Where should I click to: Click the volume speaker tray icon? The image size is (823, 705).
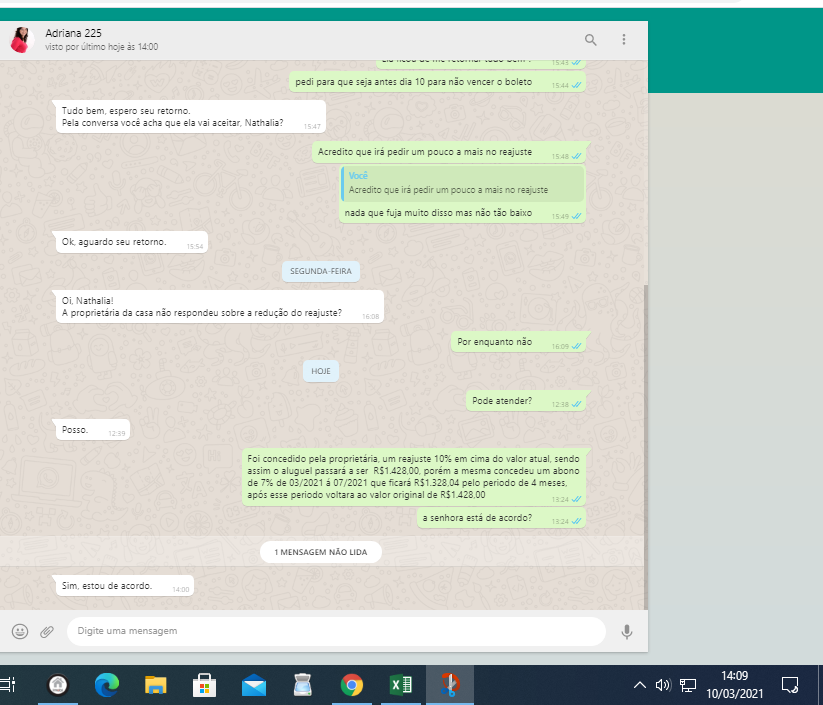(663, 685)
